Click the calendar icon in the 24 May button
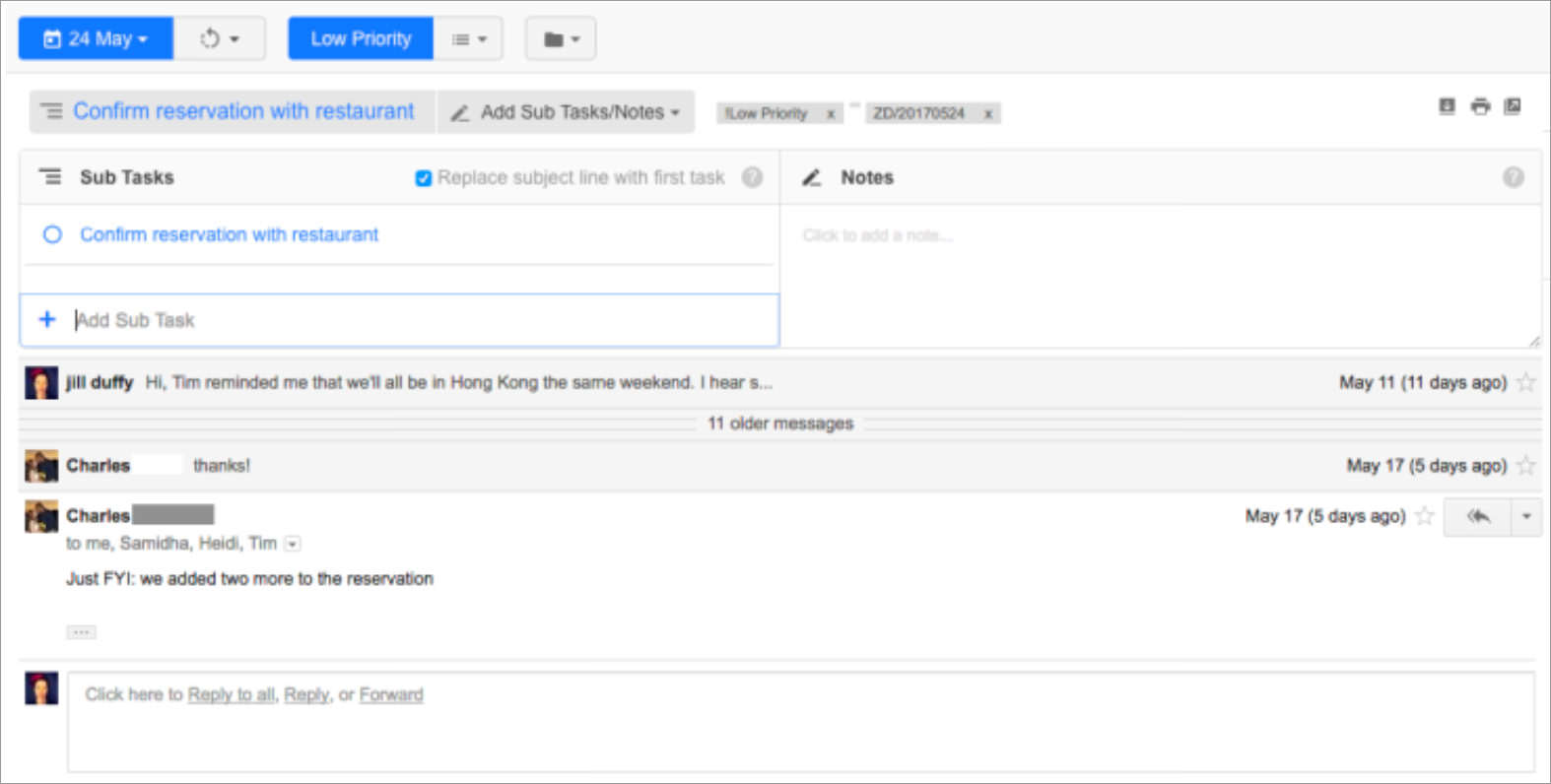Image resolution: width=1551 pixels, height=784 pixels. click(x=52, y=39)
